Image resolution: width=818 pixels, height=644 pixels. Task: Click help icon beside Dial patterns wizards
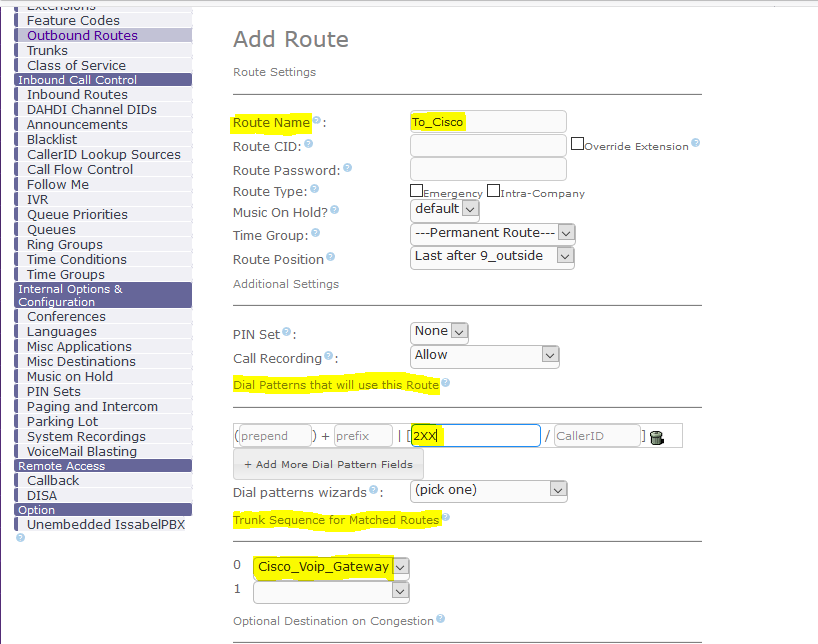[374, 490]
